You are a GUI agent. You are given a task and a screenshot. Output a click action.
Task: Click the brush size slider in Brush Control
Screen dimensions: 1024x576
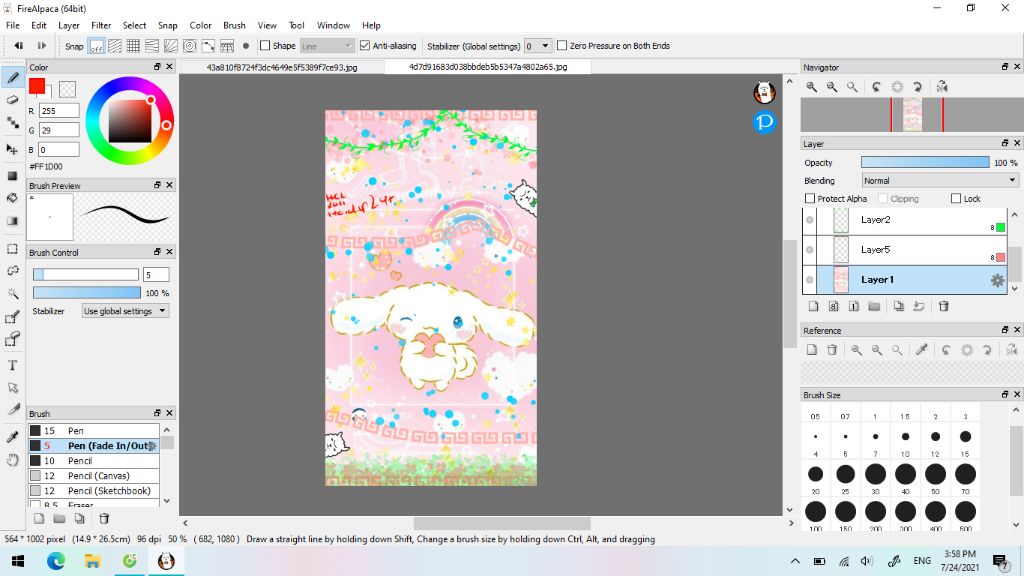(86, 275)
